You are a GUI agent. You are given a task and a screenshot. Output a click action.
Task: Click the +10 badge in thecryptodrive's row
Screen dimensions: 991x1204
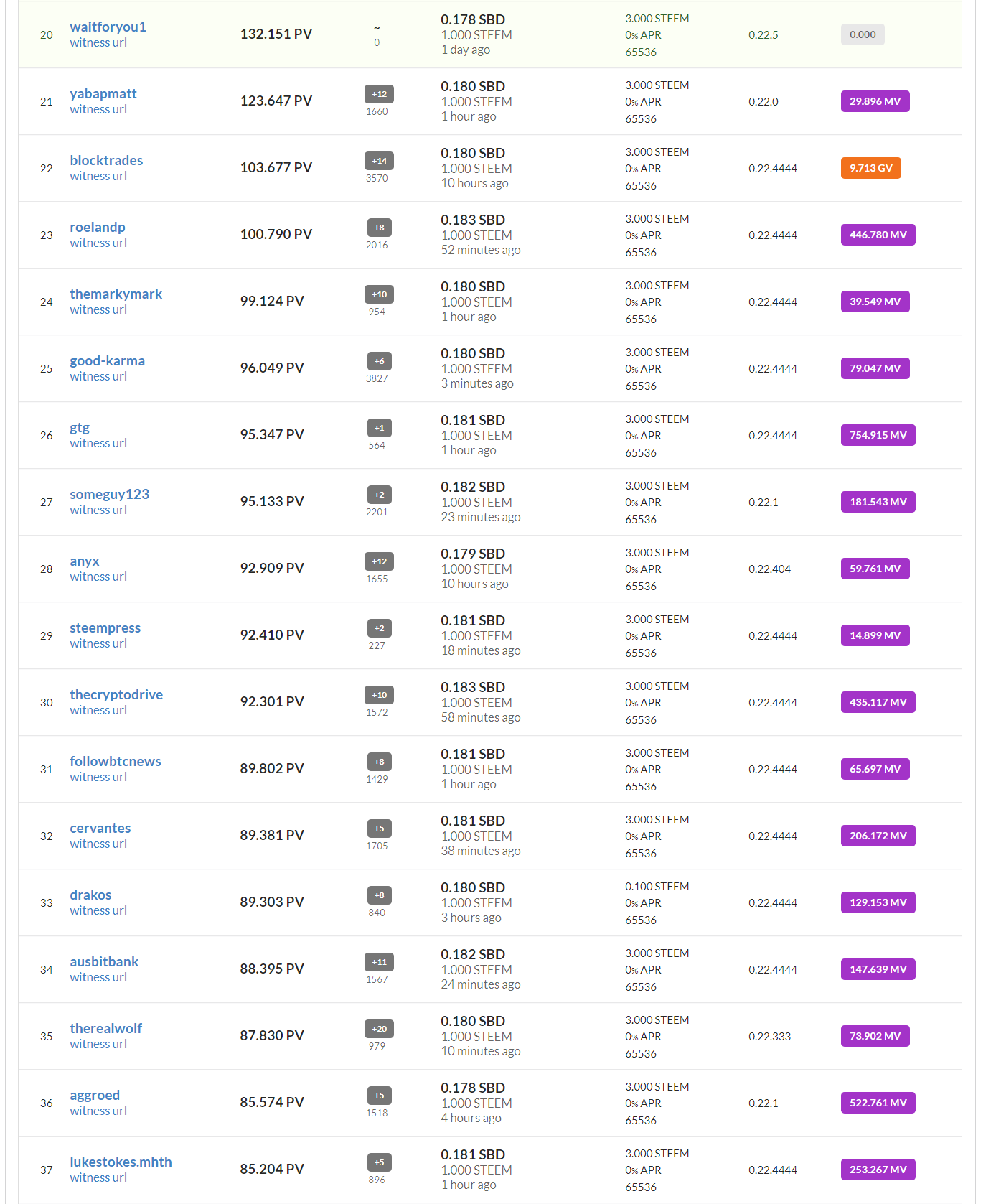point(379,695)
